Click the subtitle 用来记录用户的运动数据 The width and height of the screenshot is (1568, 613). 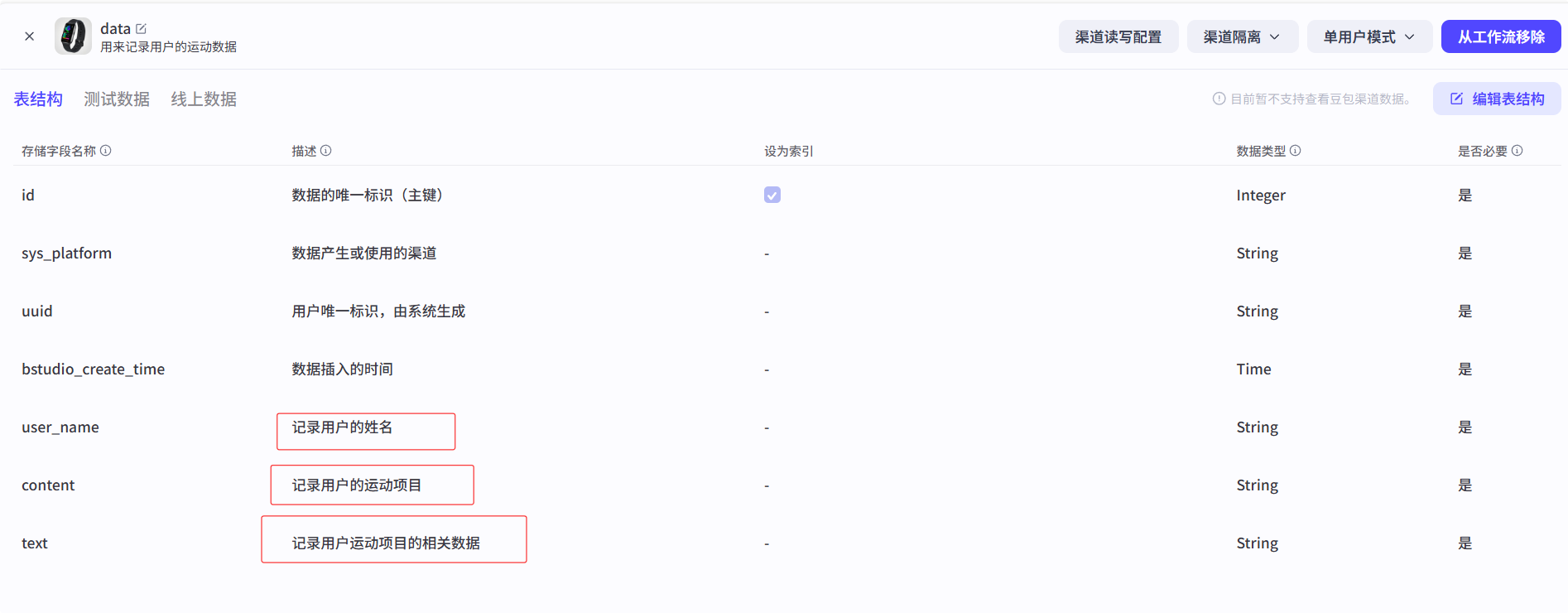tap(168, 47)
